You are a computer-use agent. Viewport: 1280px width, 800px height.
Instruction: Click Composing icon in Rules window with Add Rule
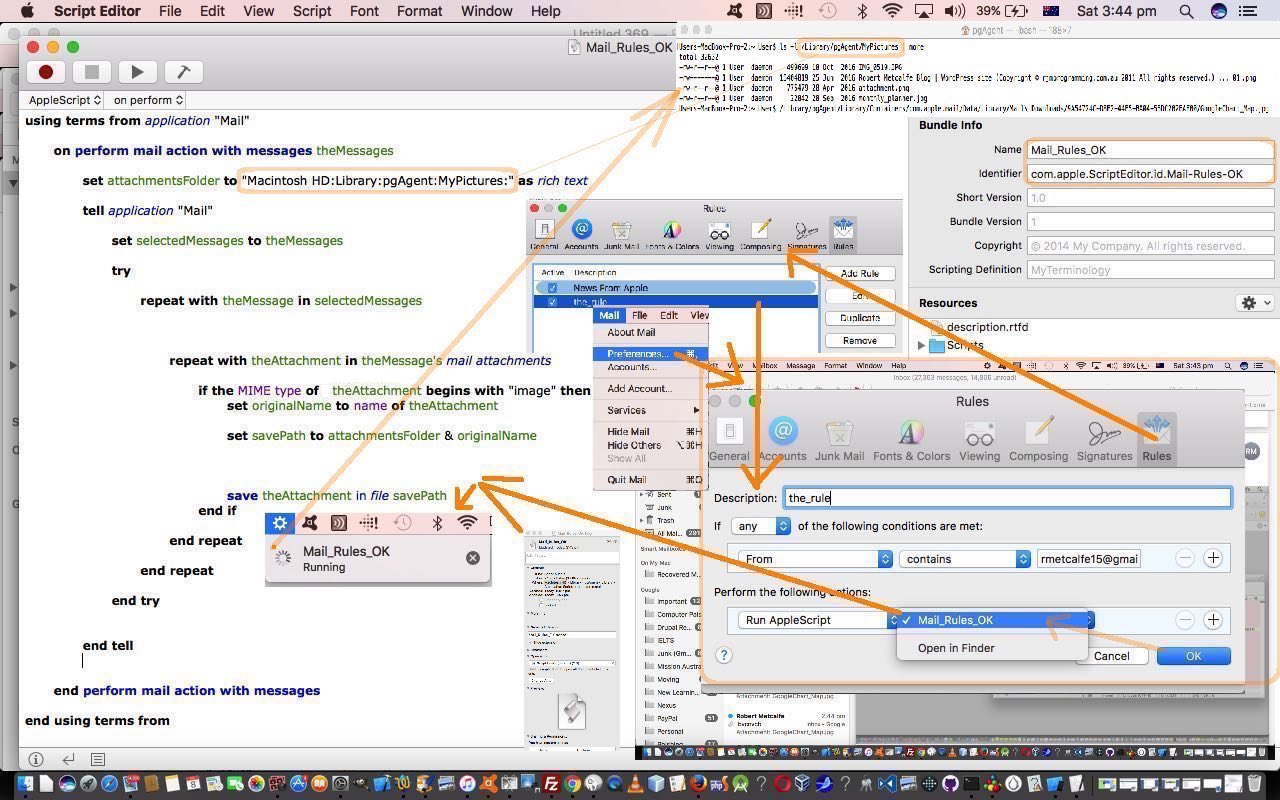760,235
